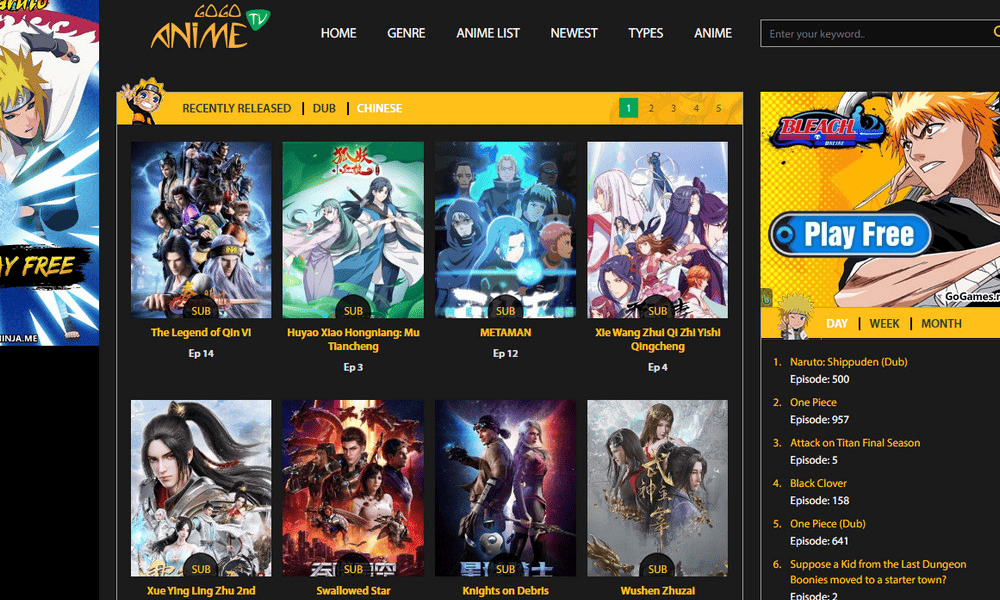Select NEWEST in the top navigation
1000x600 pixels.
574,33
